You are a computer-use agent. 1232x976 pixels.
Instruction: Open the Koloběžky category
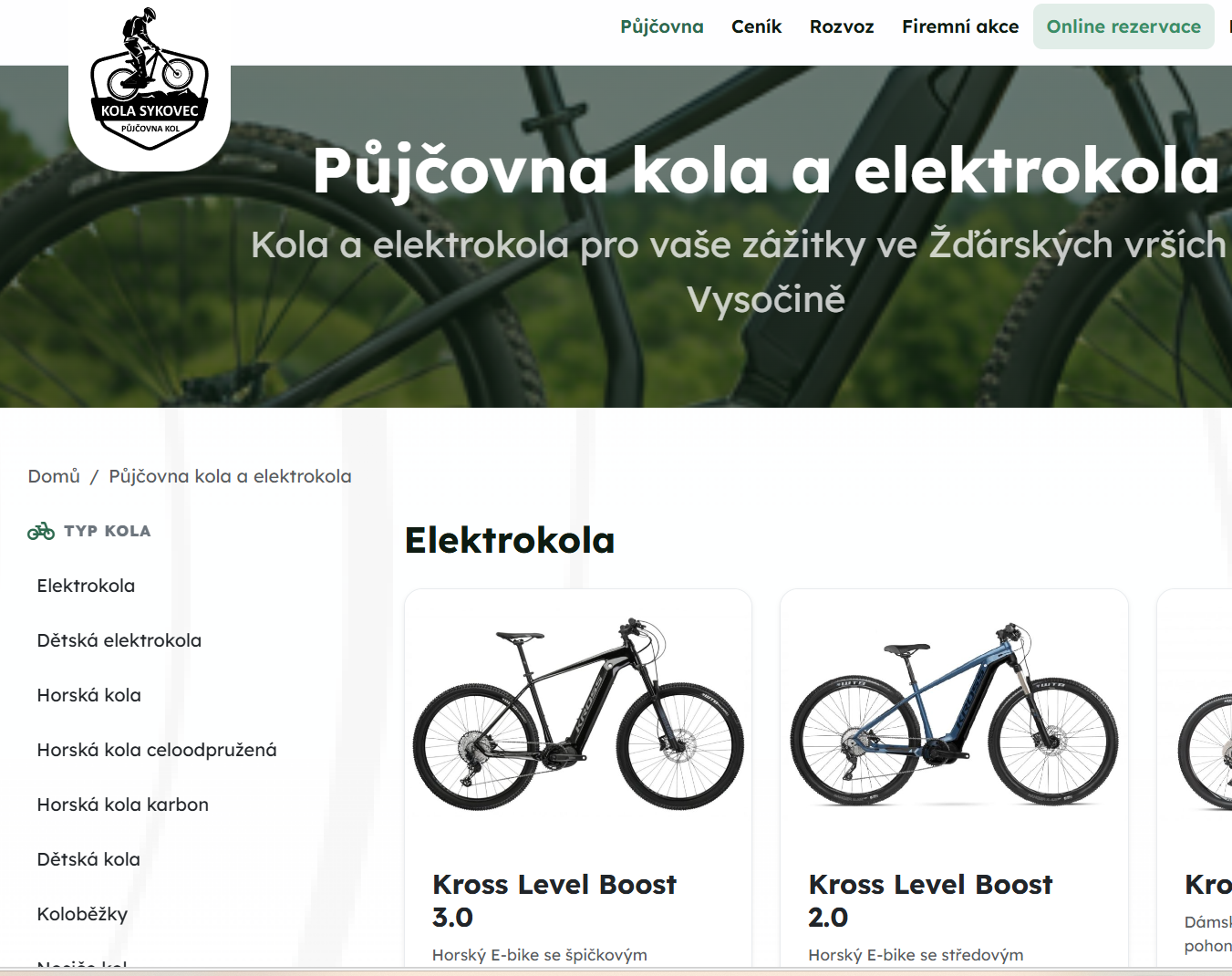tap(82, 914)
